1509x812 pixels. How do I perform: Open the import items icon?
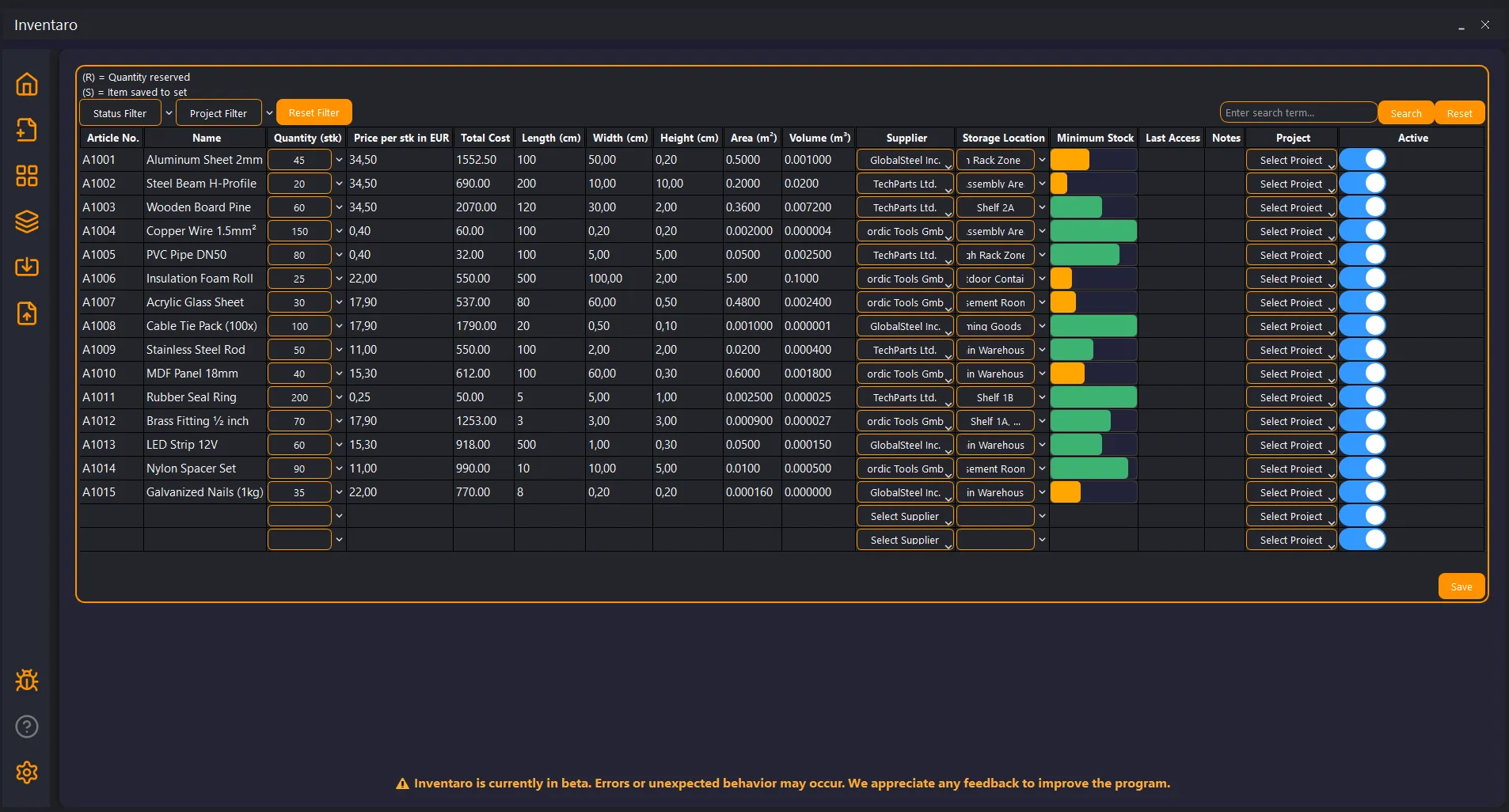(27, 268)
